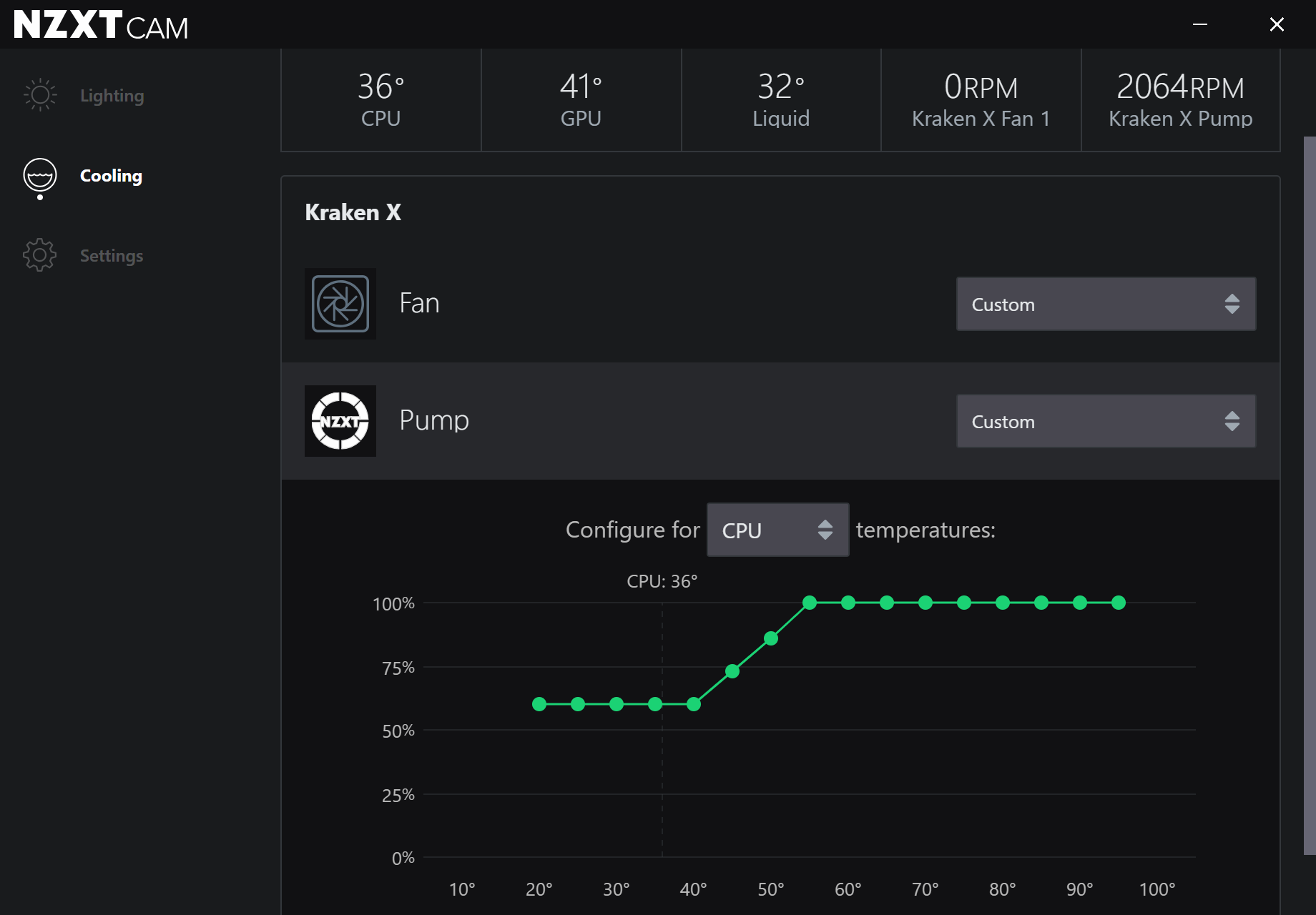Click the Lighting sun icon in the sidebar
The height and width of the screenshot is (915, 1316).
click(40, 95)
